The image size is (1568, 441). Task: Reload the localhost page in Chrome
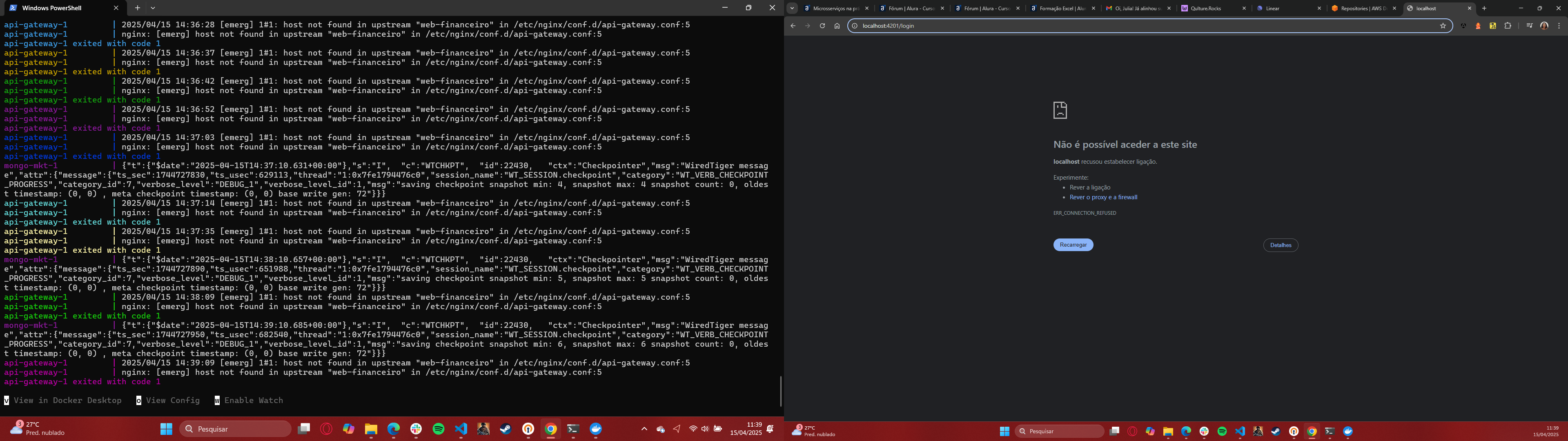coord(822,26)
